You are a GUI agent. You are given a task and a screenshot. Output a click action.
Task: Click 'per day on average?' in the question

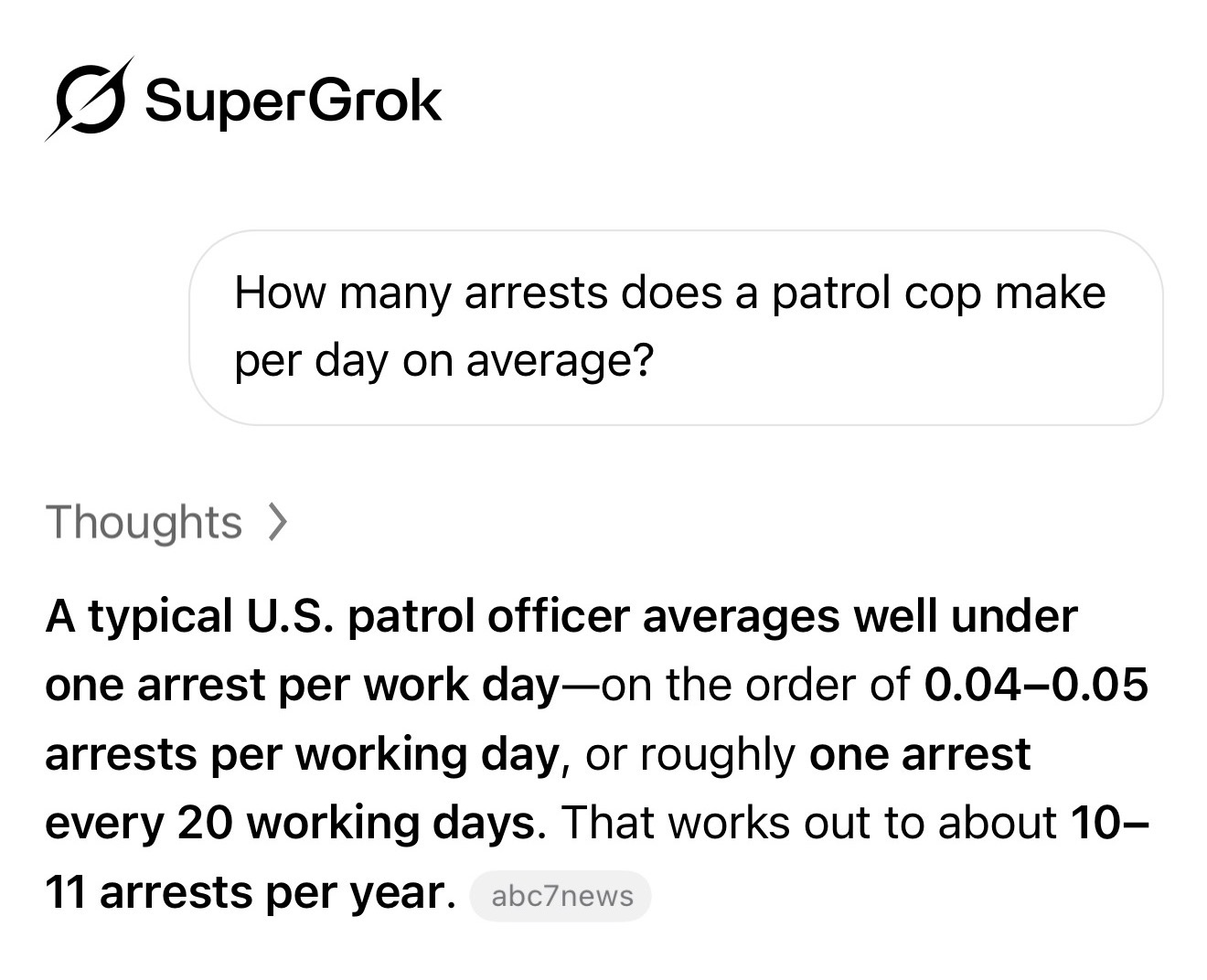click(444, 361)
